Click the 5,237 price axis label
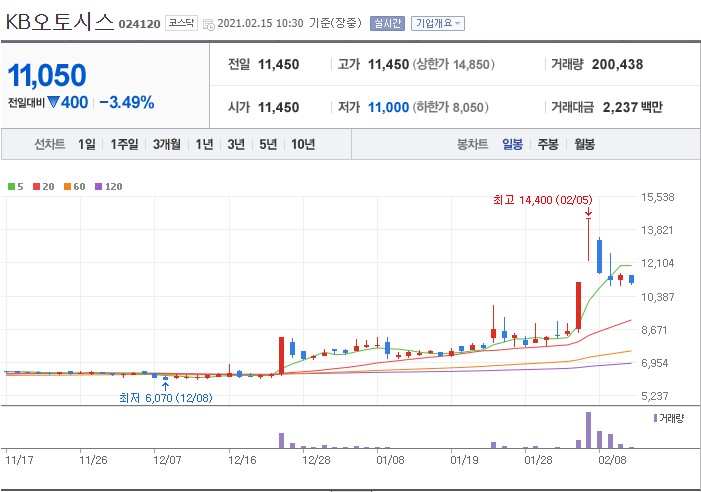Image resolution: width=701 pixels, height=492 pixels. point(655,396)
